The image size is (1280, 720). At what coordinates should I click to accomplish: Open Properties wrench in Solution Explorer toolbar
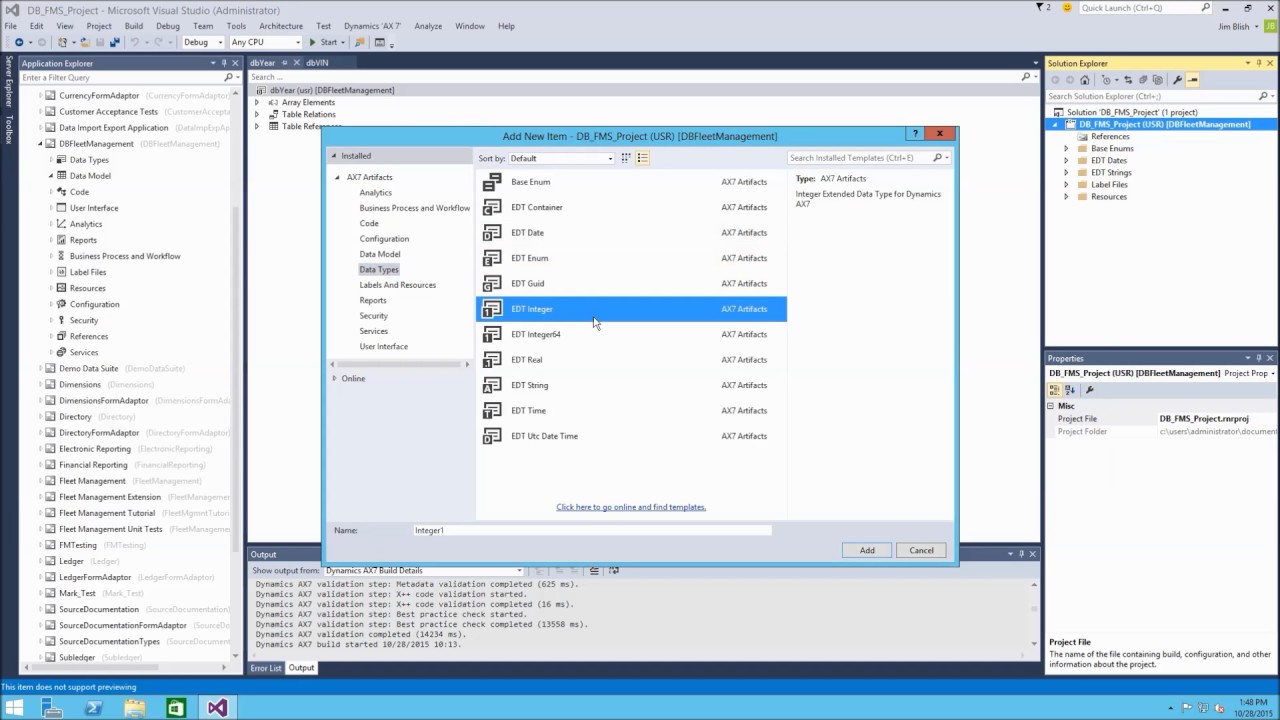(x=1177, y=80)
